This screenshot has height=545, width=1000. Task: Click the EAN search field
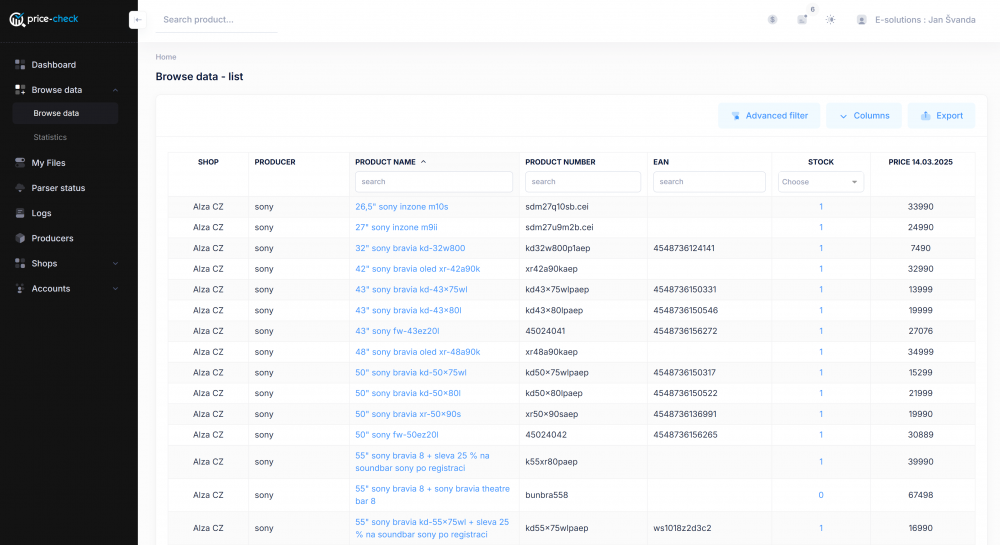[709, 182]
